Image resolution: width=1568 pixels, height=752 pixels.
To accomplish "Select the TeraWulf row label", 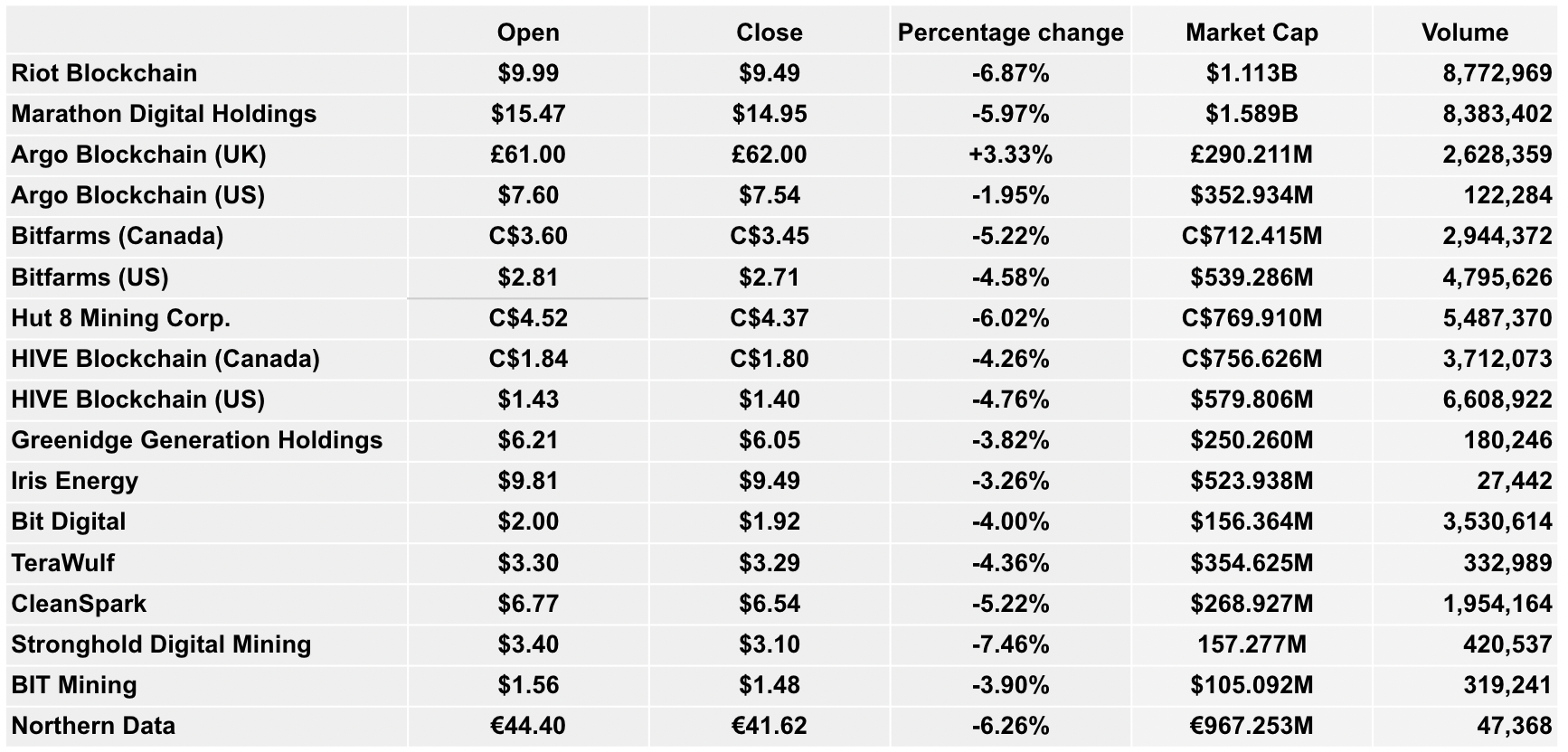I will [x=63, y=563].
